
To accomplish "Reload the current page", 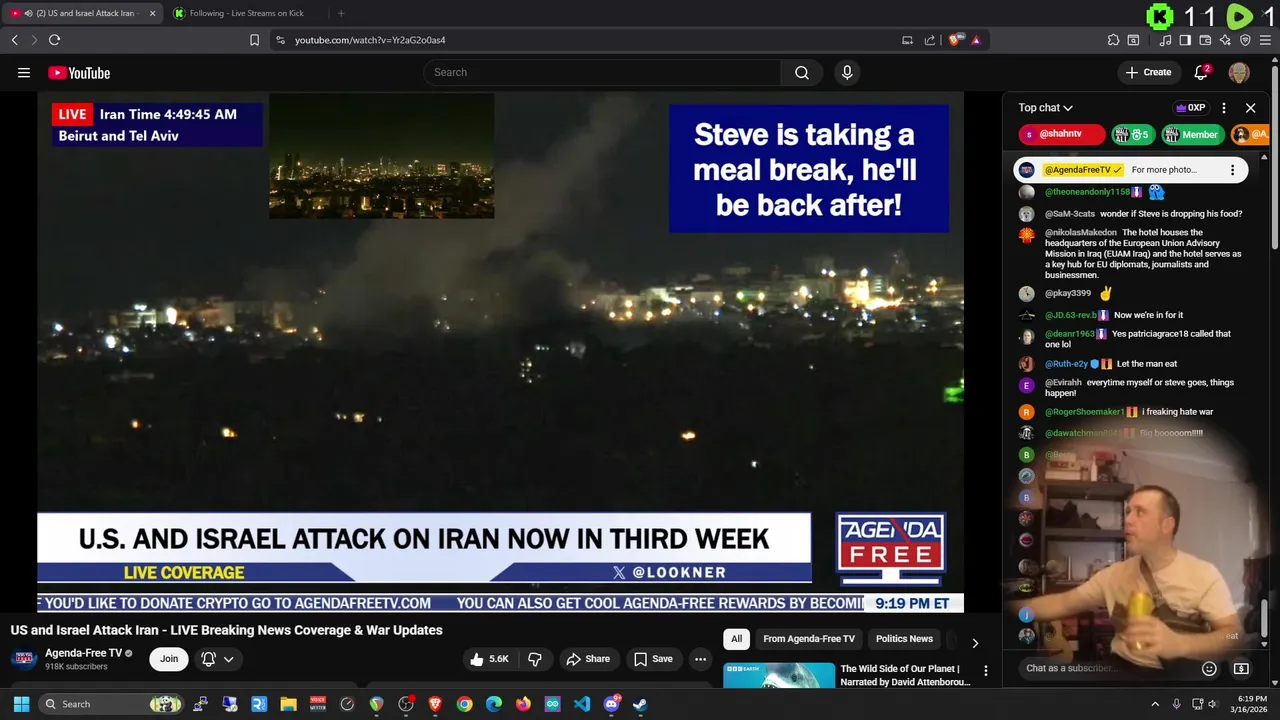I will point(54,40).
